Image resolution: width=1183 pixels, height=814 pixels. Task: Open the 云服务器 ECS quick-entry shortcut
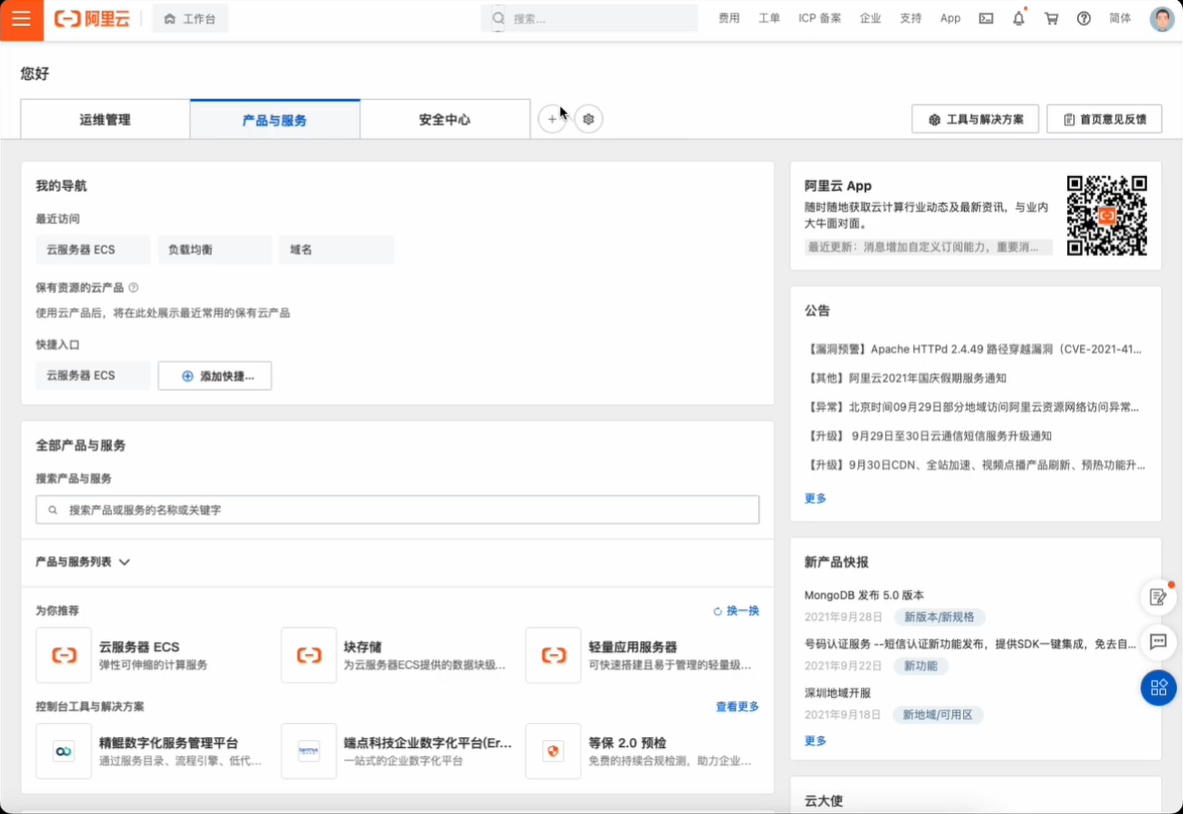pos(93,376)
